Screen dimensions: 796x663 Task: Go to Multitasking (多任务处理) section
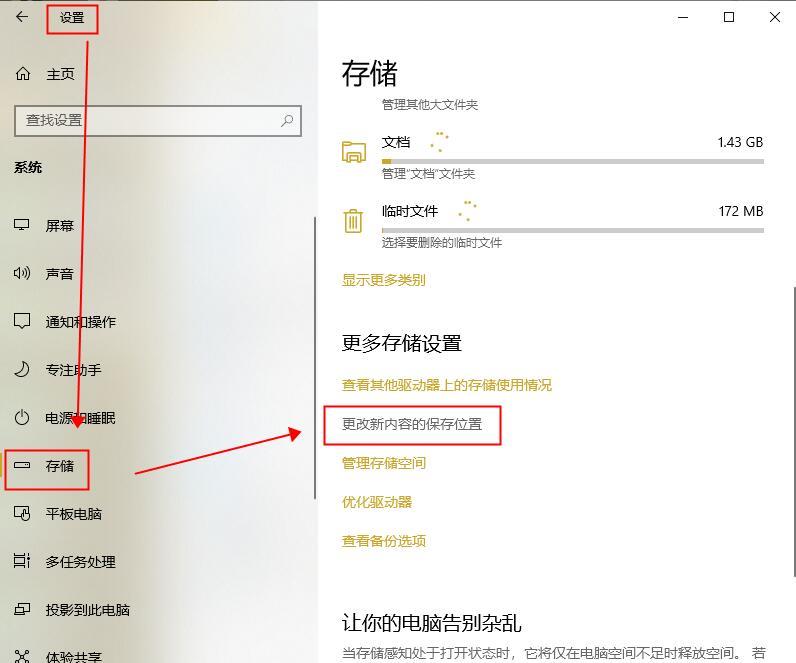(x=80, y=562)
